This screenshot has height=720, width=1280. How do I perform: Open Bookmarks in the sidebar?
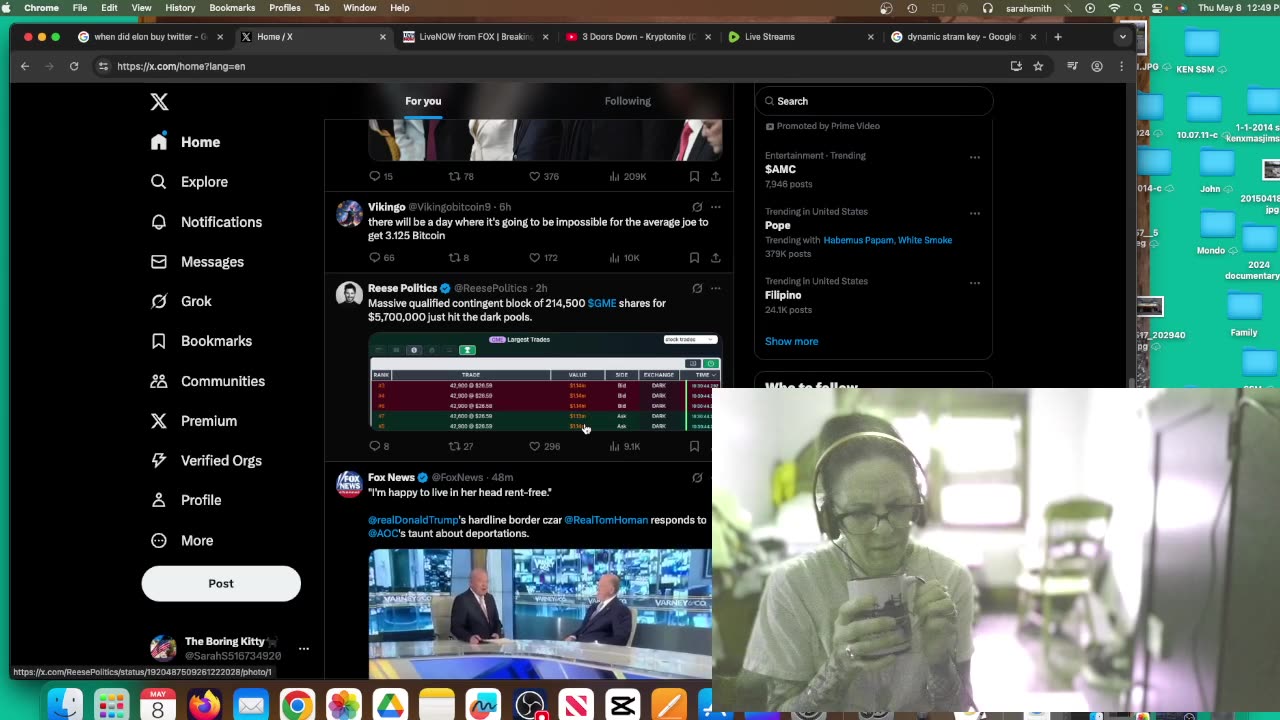(x=201, y=341)
